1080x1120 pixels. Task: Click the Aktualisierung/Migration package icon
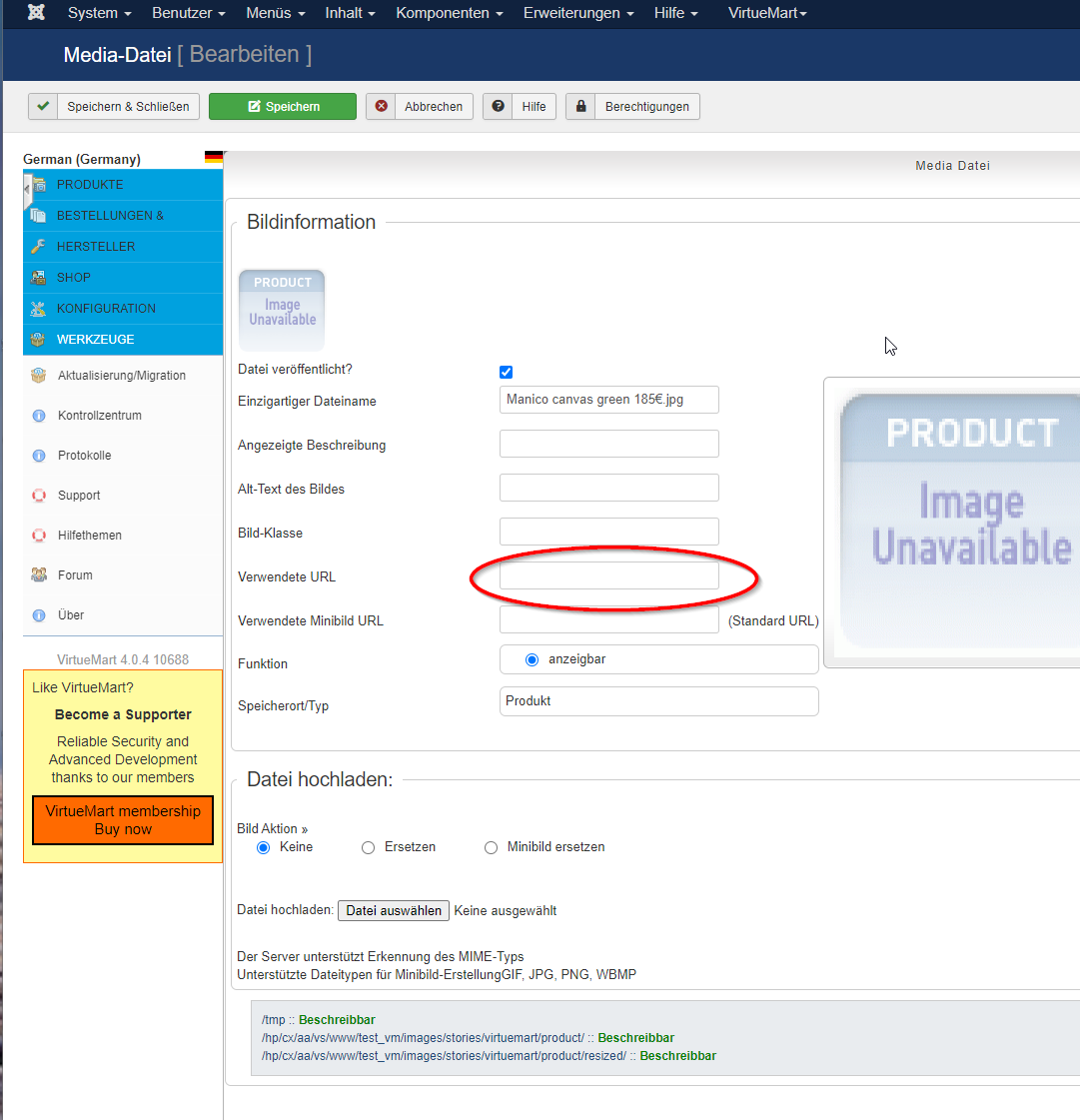point(39,376)
